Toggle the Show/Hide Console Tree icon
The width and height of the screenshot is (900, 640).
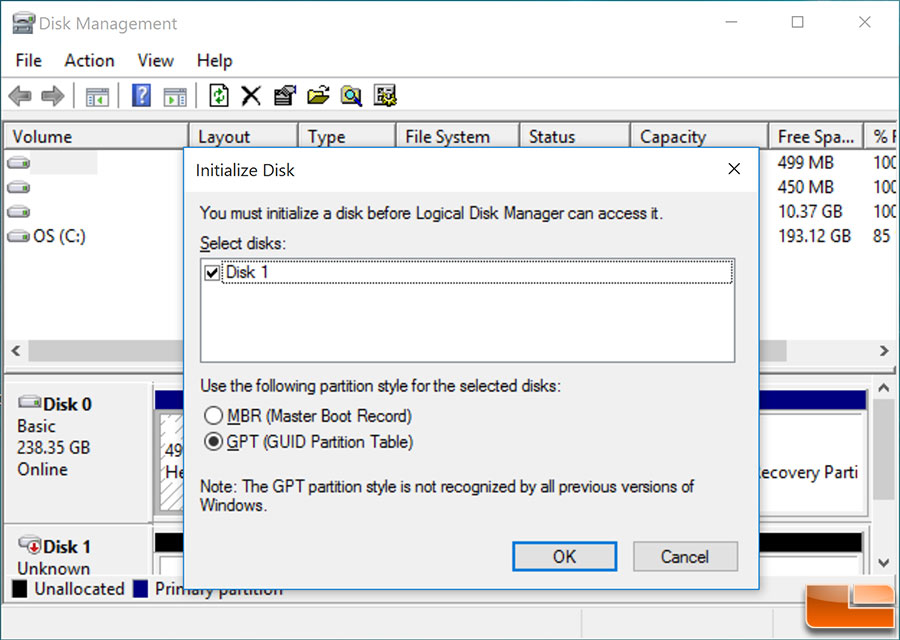(97, 96)
